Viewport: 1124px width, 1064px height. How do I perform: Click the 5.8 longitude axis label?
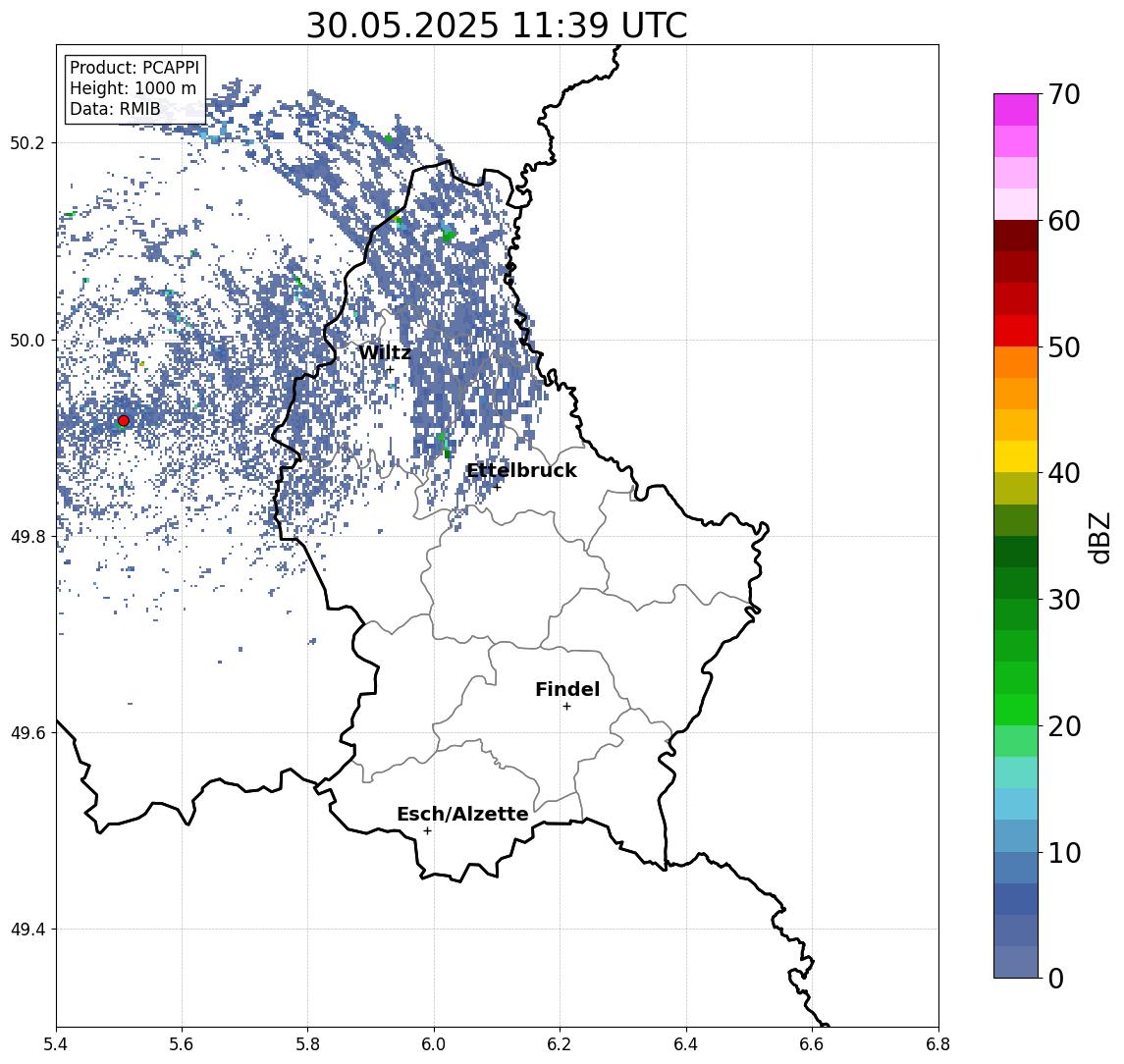[308, 1044]
